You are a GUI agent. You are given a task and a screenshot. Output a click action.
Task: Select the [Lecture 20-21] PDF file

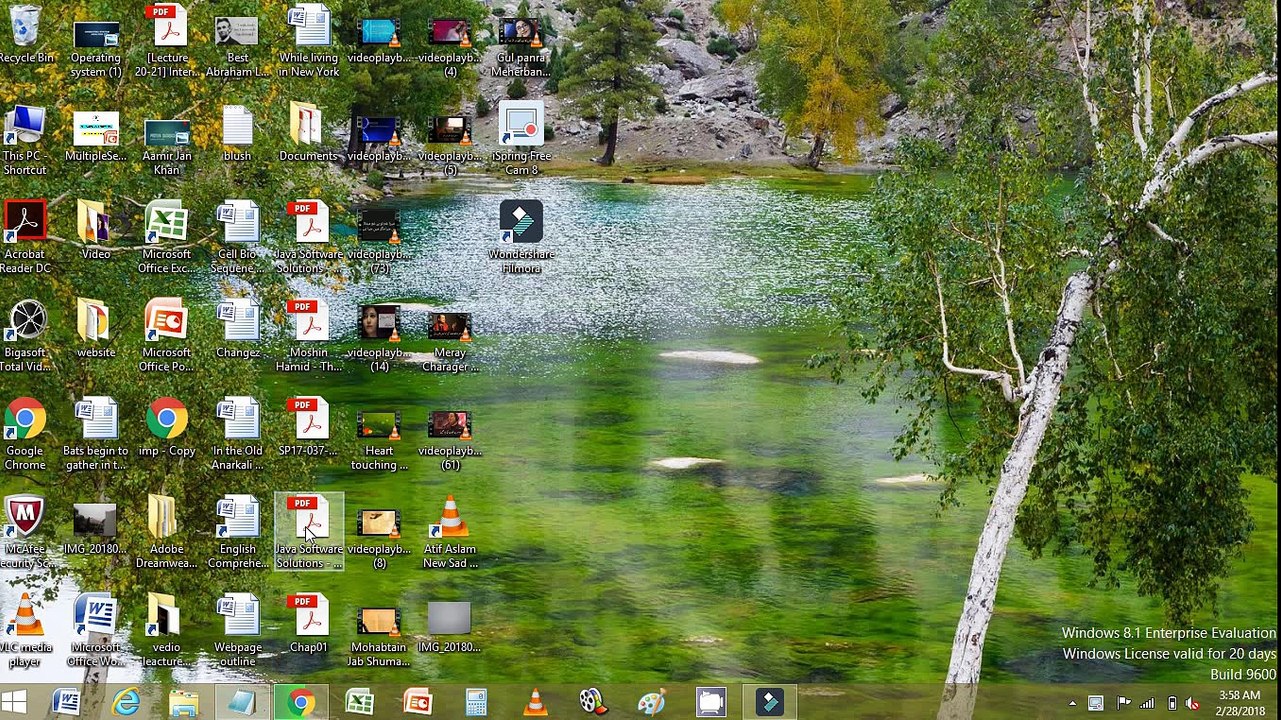pyautogui.click(x=167, y=40)
